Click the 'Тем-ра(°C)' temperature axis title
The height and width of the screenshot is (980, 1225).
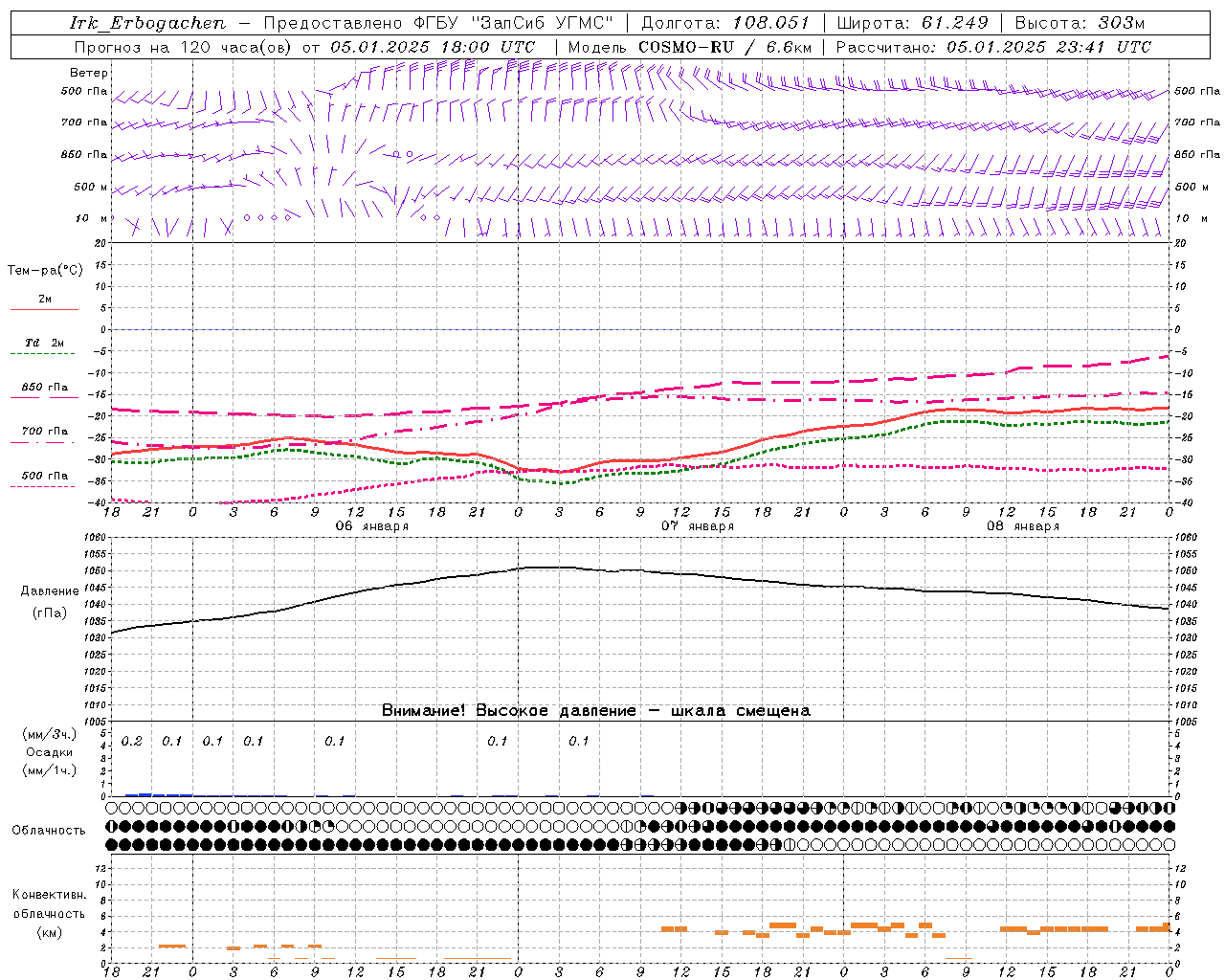click(x=45, y=271)
